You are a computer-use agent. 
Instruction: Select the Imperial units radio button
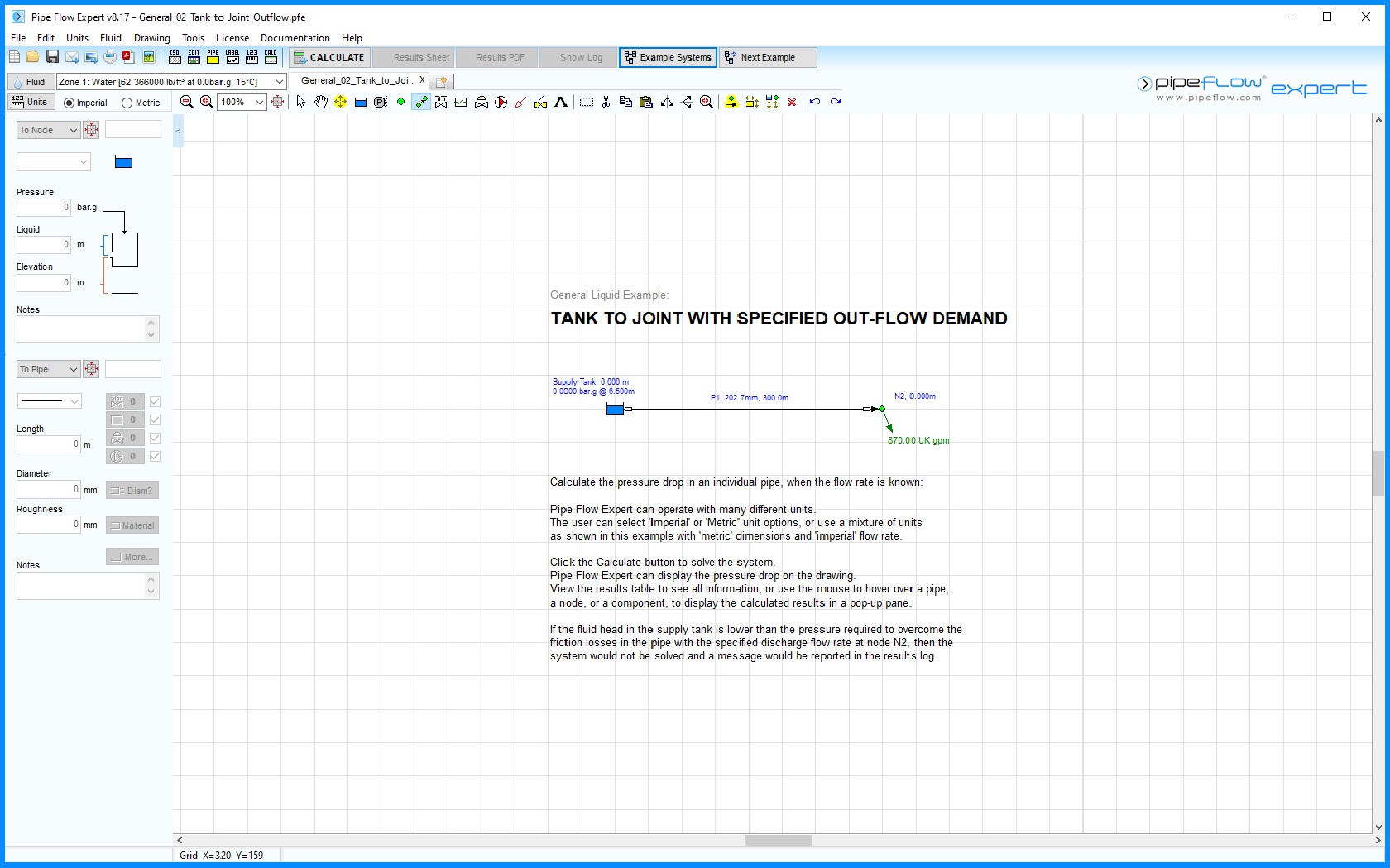pyautogui.click(x=69, y=103)
